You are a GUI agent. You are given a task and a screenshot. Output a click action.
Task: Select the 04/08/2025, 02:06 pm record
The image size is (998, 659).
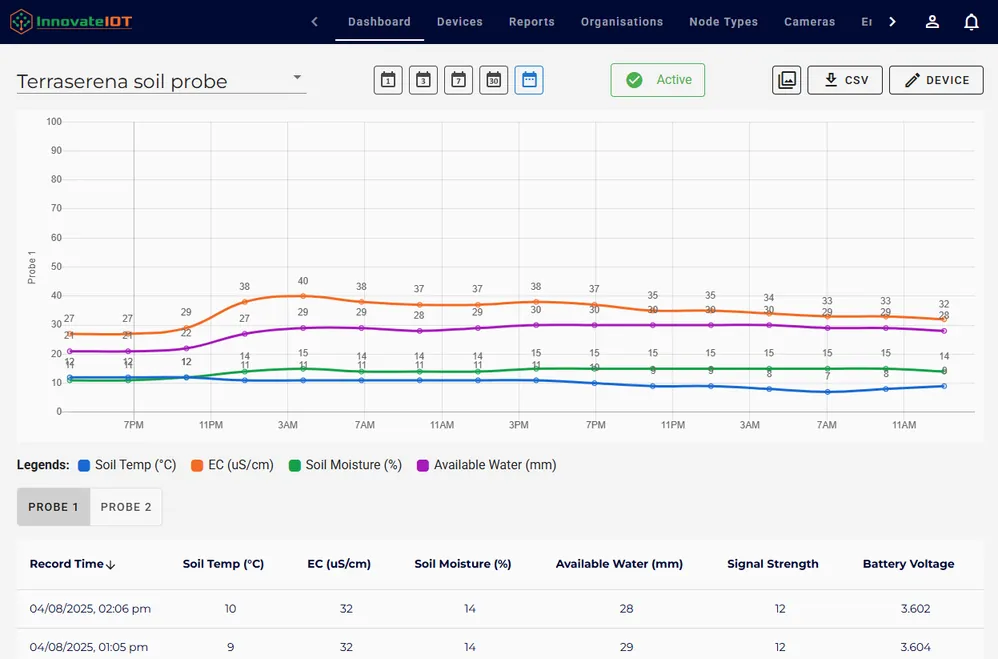[x=500, y=609]
